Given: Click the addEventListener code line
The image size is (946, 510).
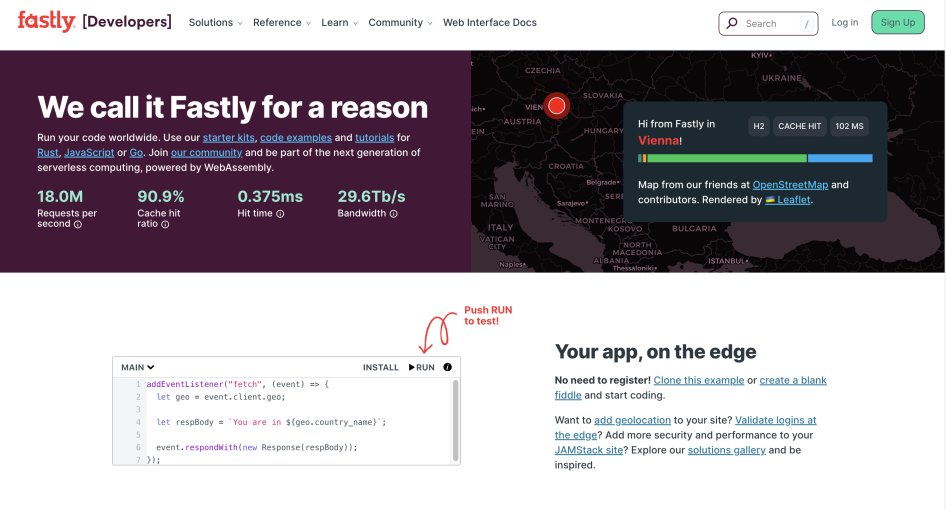Looking at the screenshot, I should 238,384.
